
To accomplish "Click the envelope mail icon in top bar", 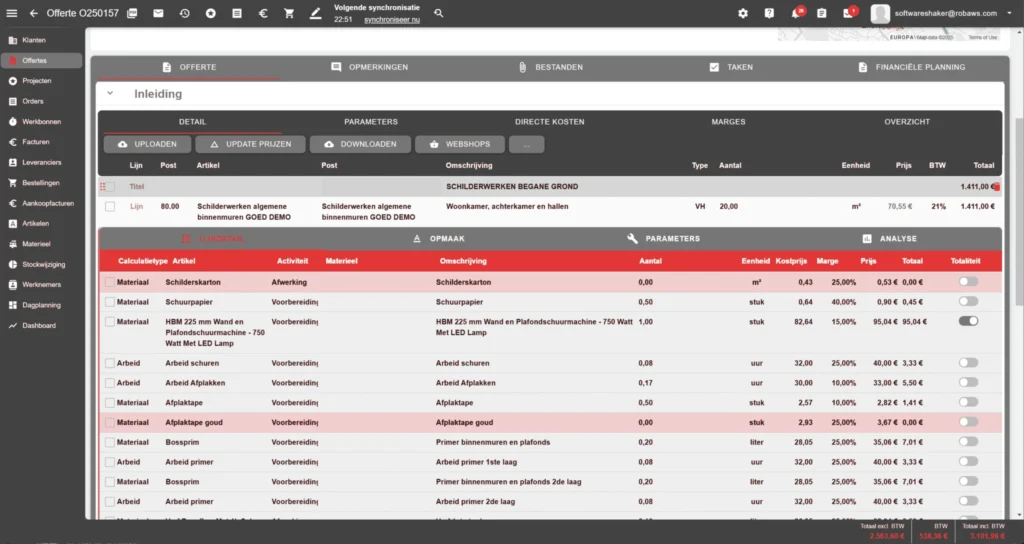I will 158,13.
